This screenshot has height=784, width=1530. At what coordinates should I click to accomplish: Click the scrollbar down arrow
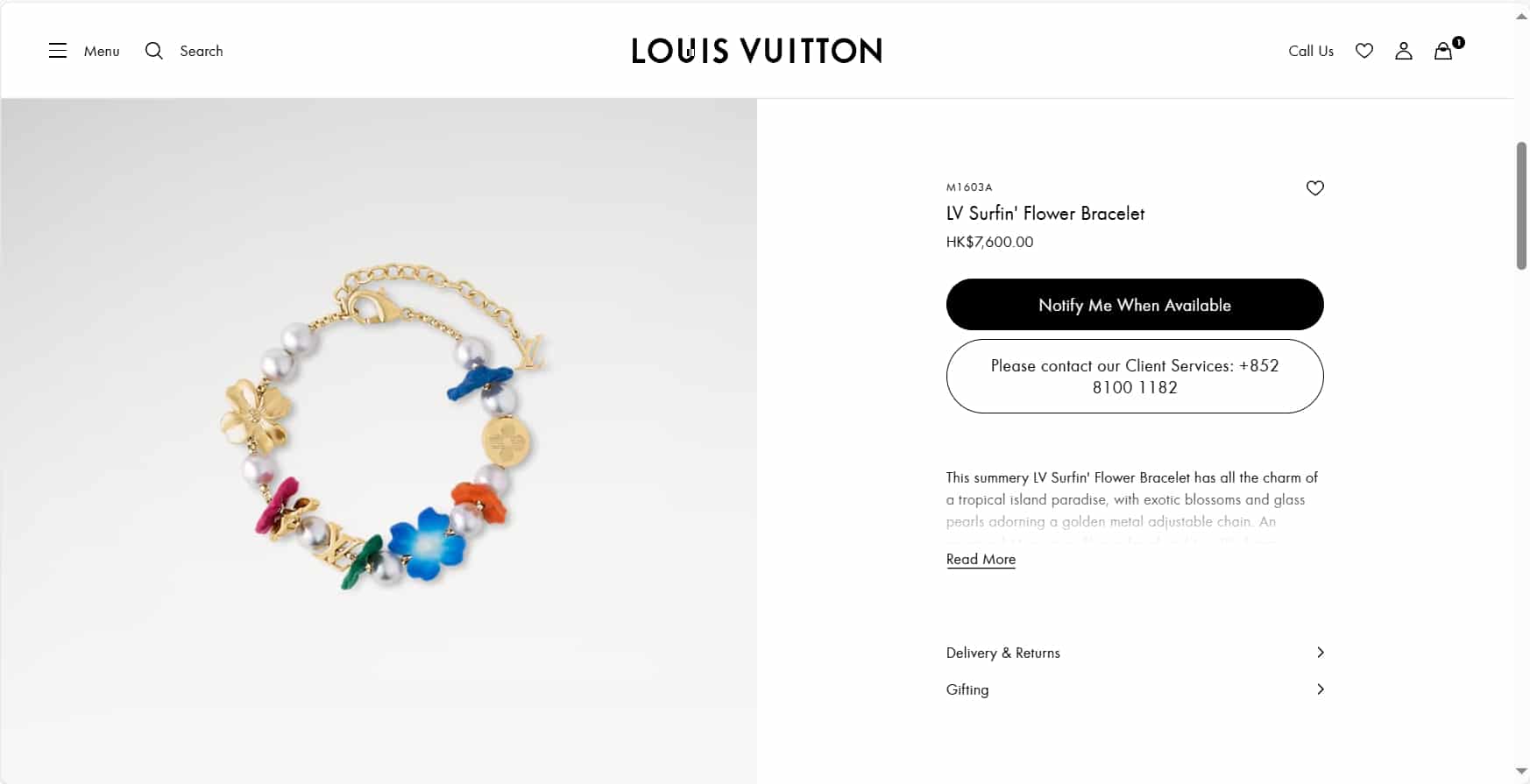(1522, 772)
